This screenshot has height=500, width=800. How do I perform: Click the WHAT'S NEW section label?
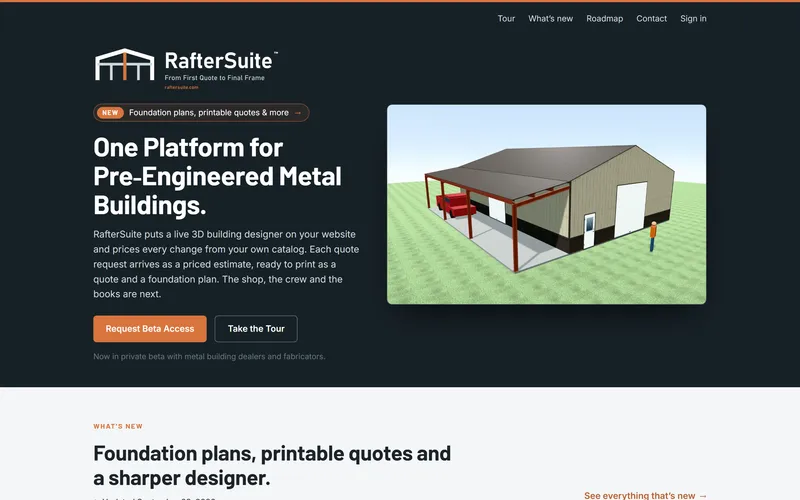118,426
